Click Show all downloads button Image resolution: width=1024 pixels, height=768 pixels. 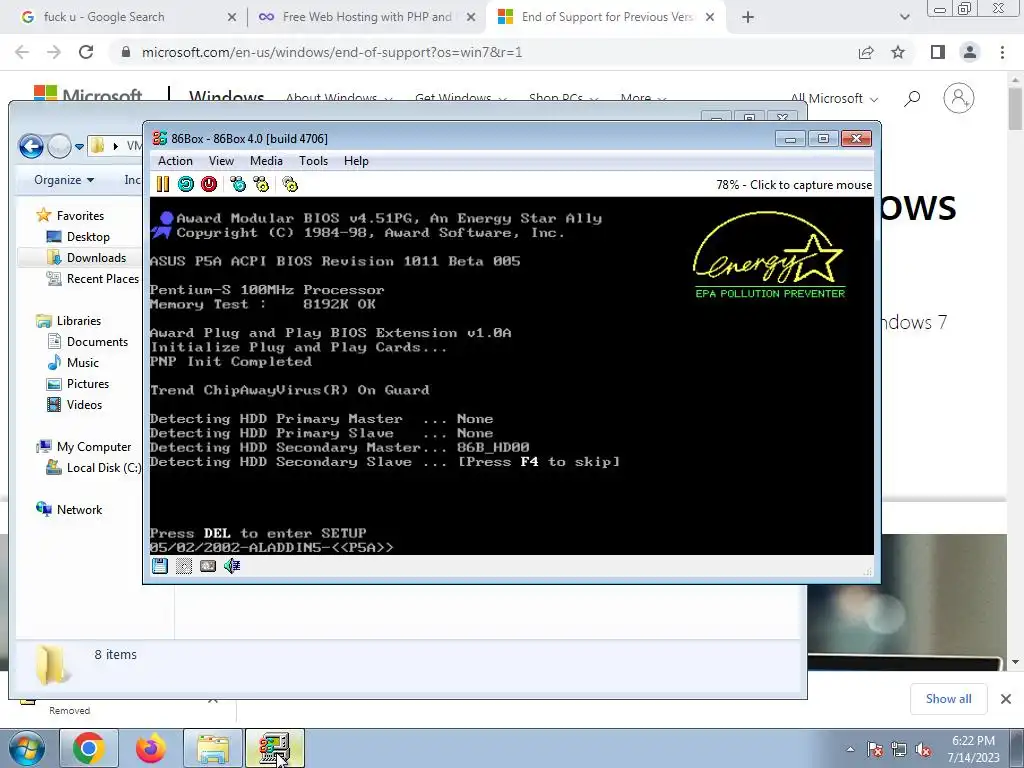pos(948,699)
